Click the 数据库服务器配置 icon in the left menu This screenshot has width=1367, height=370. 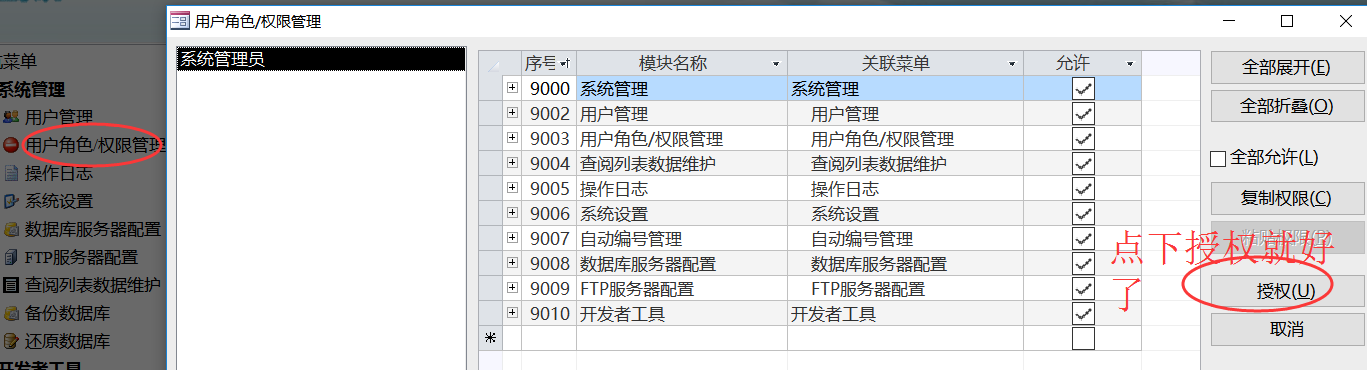point(11,229)
